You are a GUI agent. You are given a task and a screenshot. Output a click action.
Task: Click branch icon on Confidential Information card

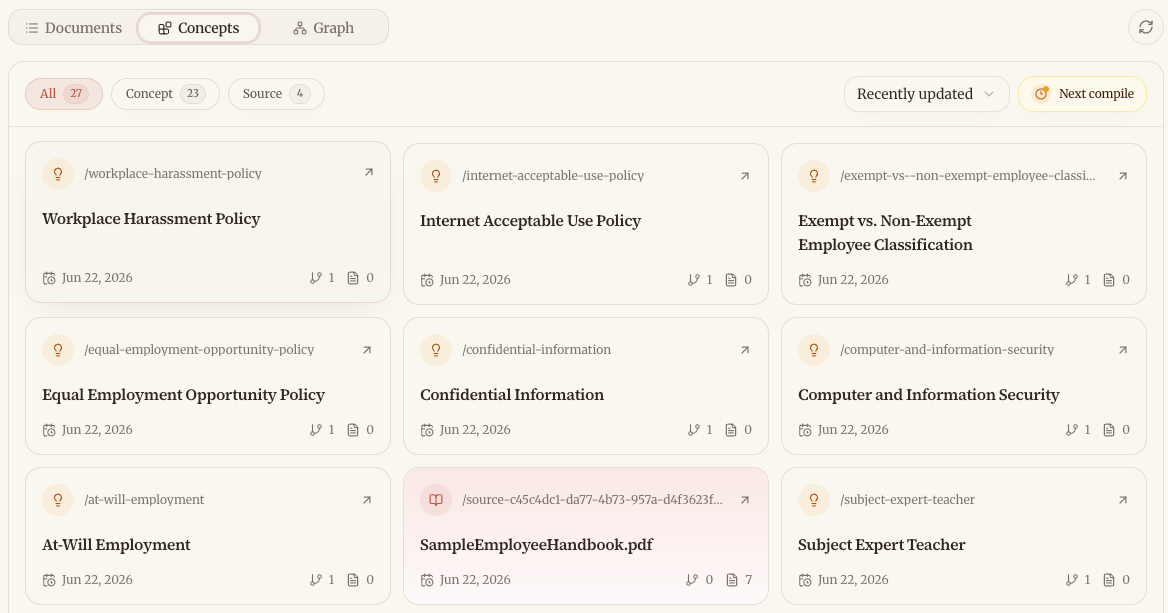pos(694,430)
